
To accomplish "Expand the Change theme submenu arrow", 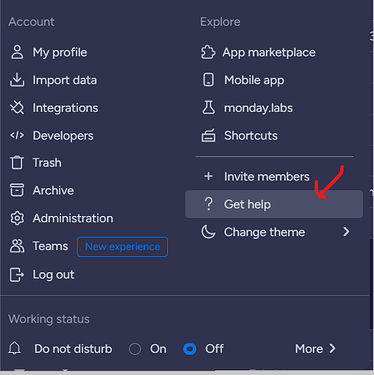I will click(346, 232).
